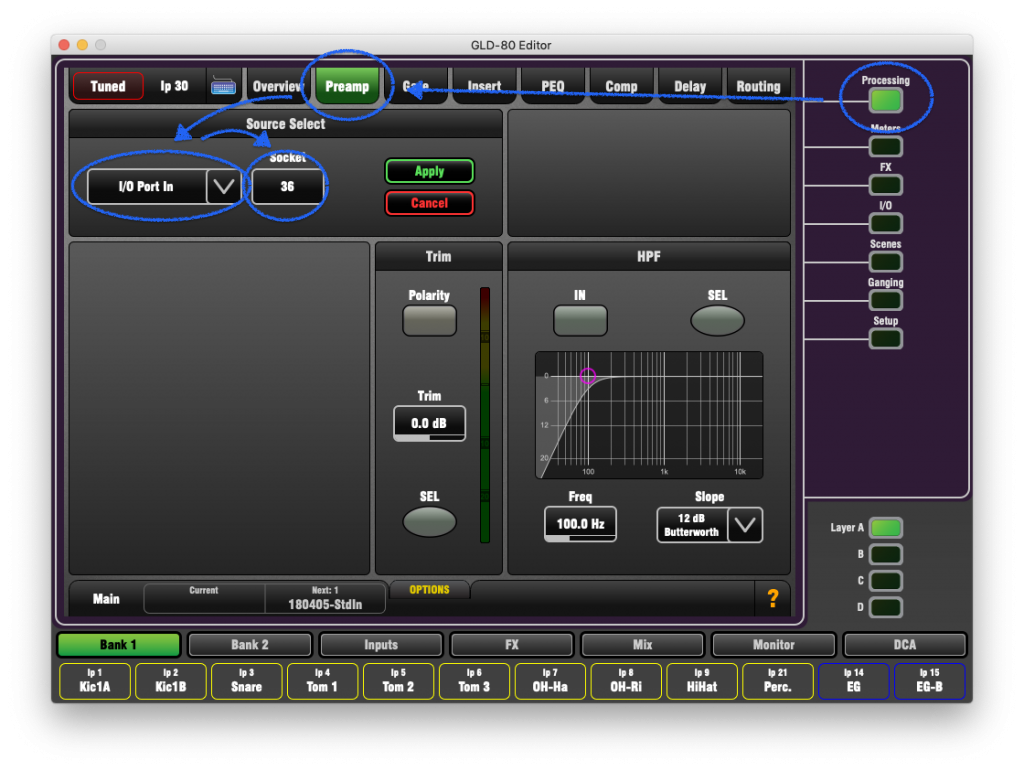Open the Setup mode button
Screen dimensions: 1024x771
[886, 339]
